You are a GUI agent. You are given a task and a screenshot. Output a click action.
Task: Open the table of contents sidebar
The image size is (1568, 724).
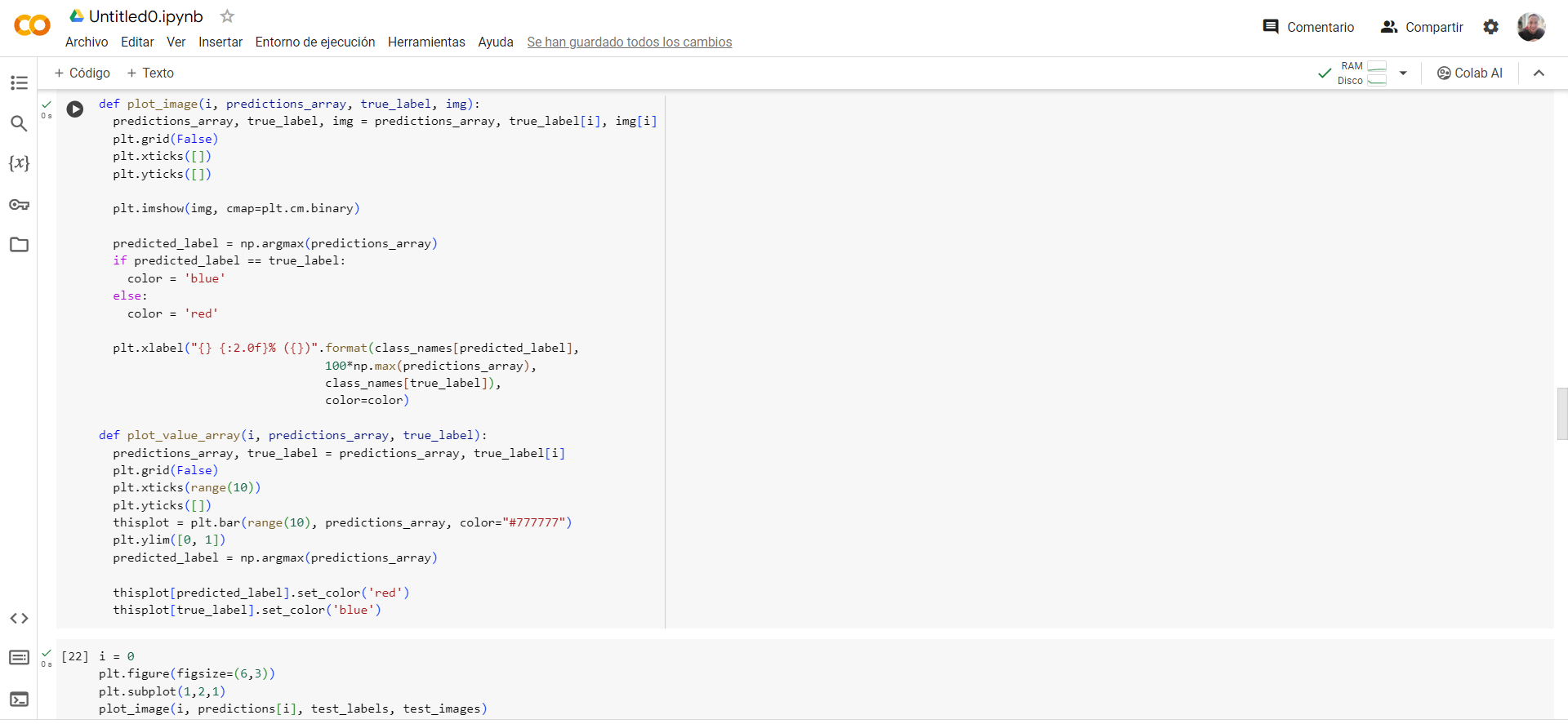tap(19, 82)
